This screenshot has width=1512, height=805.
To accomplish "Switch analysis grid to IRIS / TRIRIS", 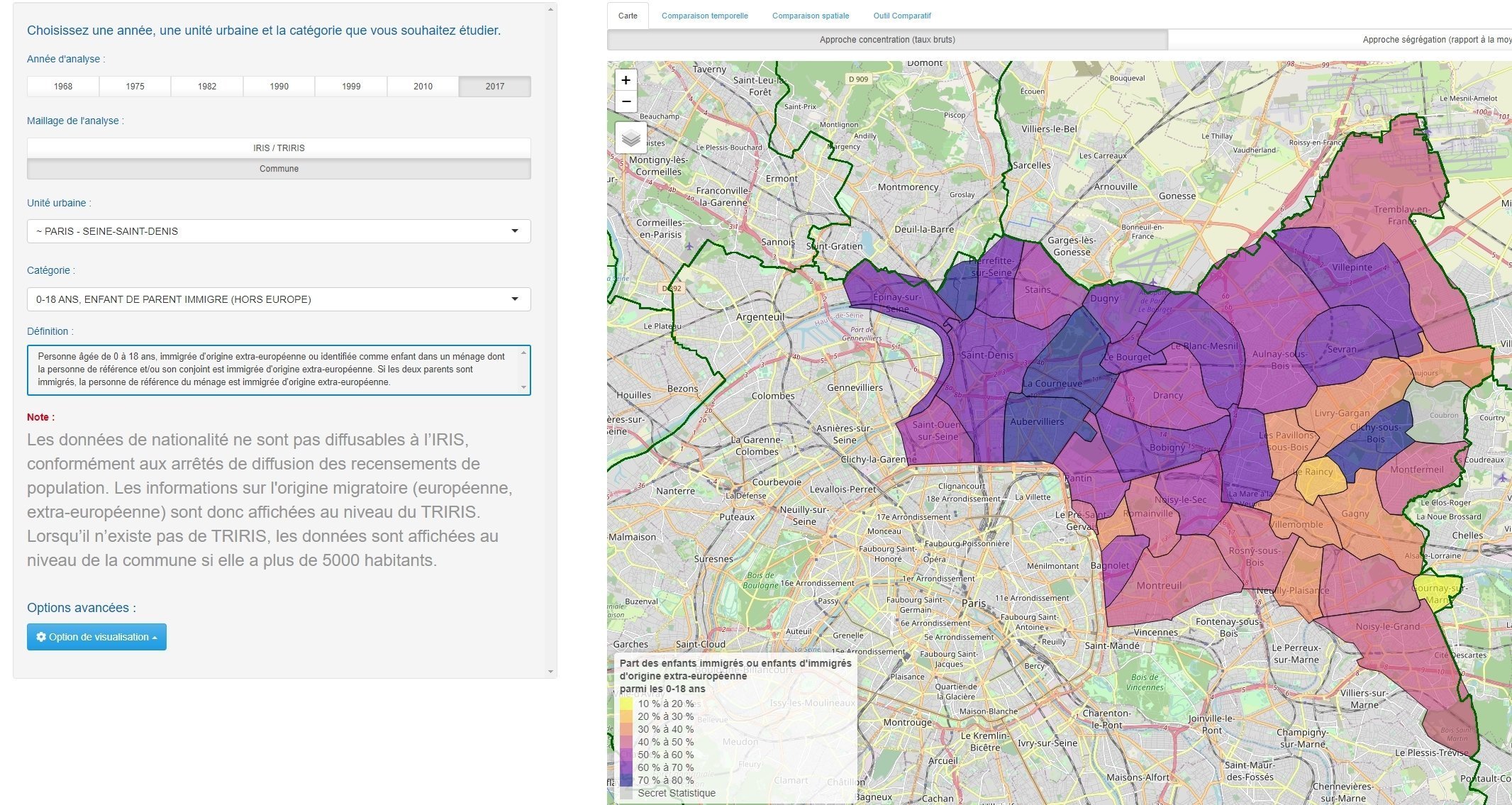I will coord(279,148).
